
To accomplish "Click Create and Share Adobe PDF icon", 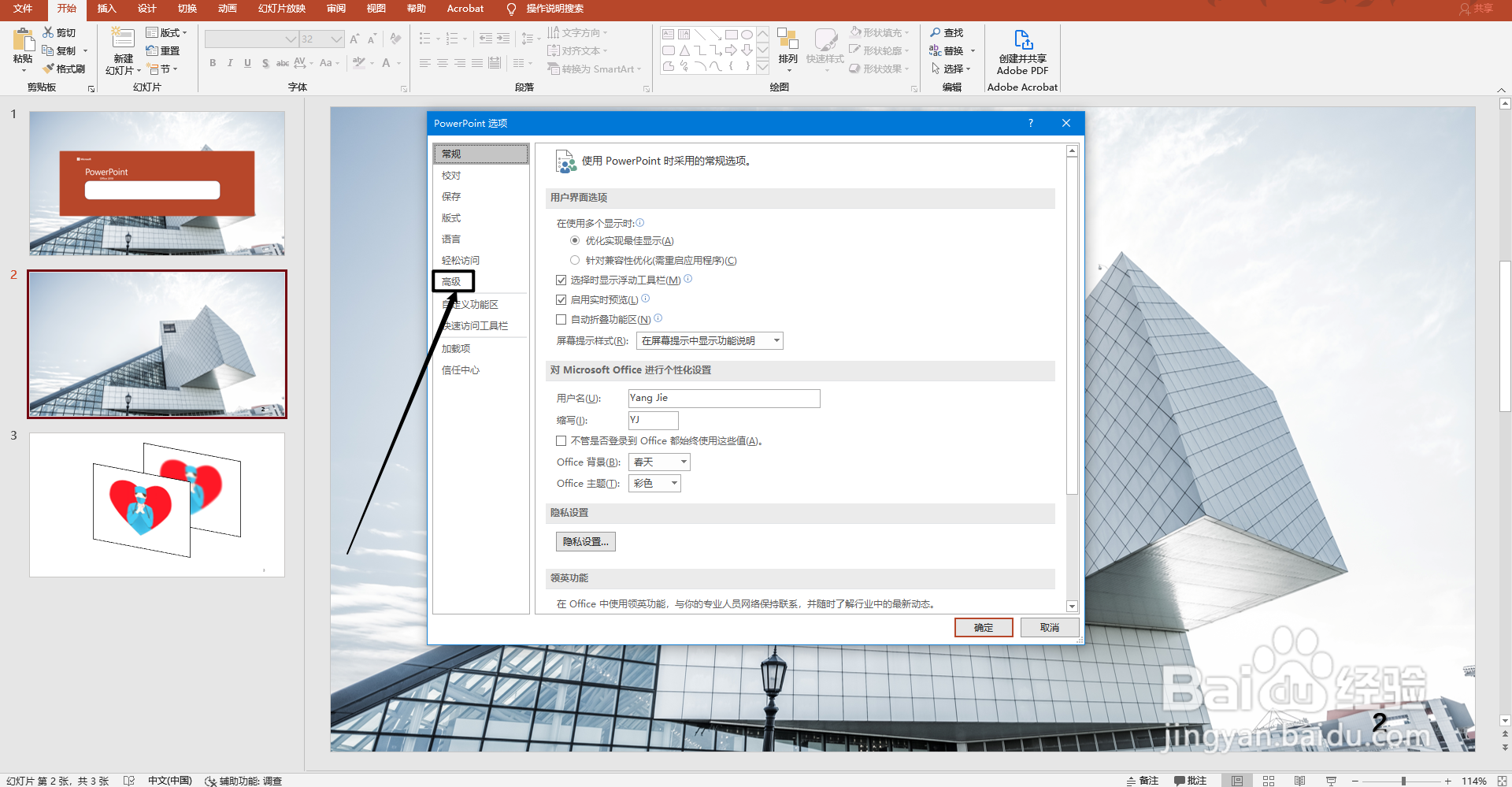I will click(x=1023, y=39).
